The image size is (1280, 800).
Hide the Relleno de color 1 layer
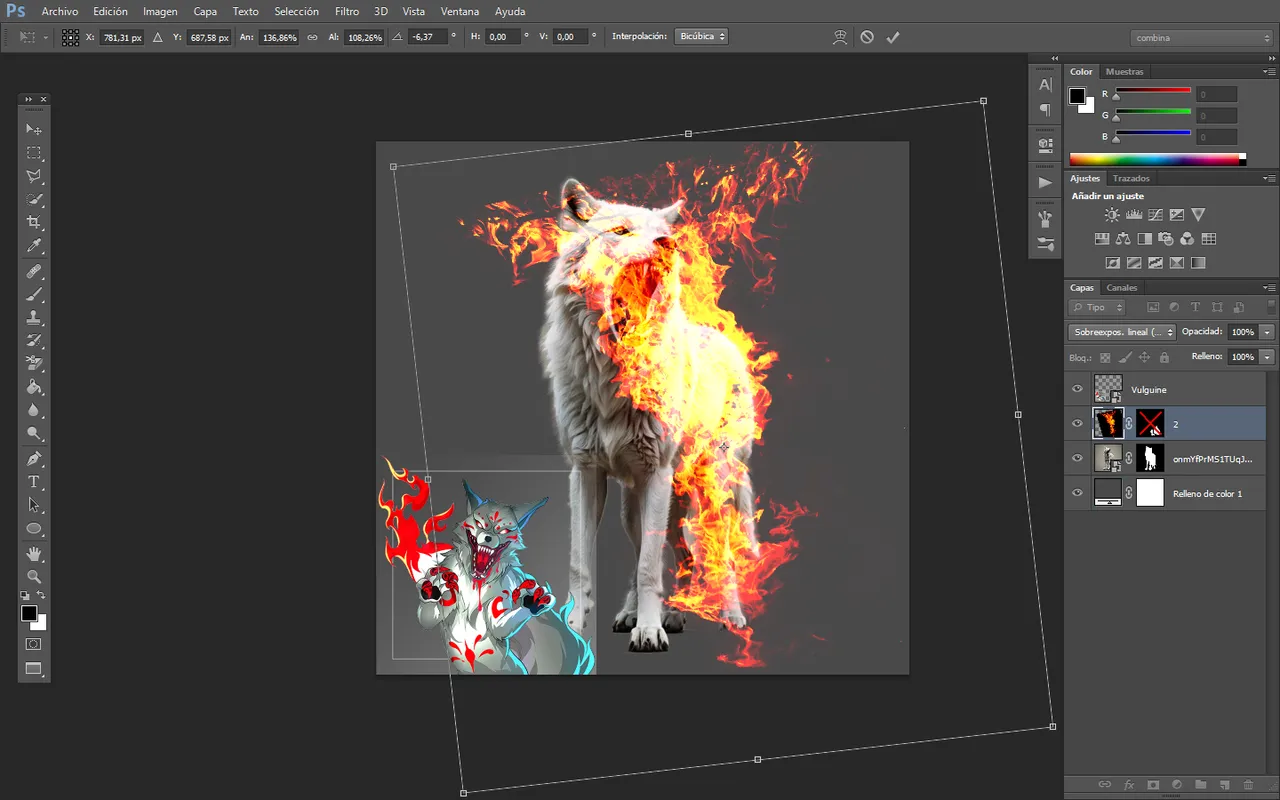coord(1077,493)
